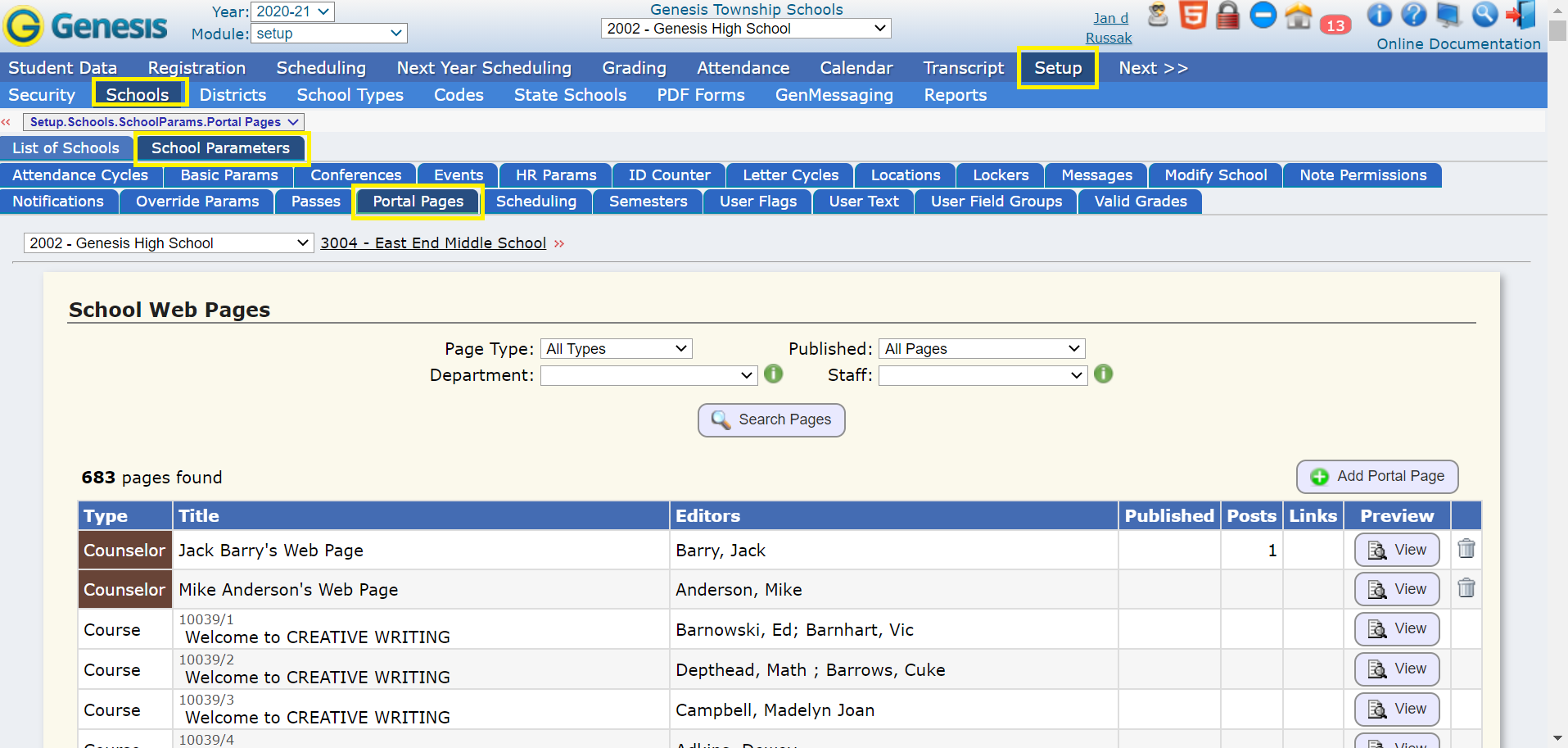
Task: Switch to the Attendance Cycles tab
Action: click(x=80, y=175)
